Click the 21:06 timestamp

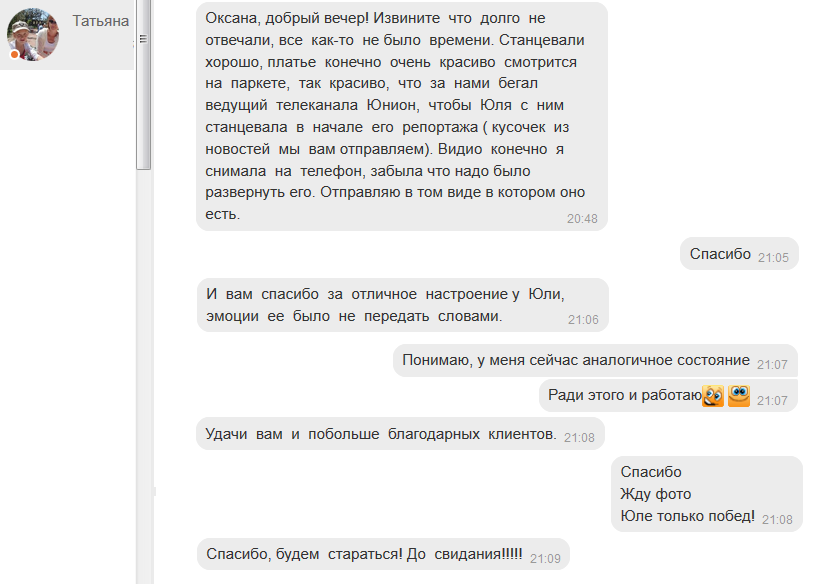[x=583, y=320]
